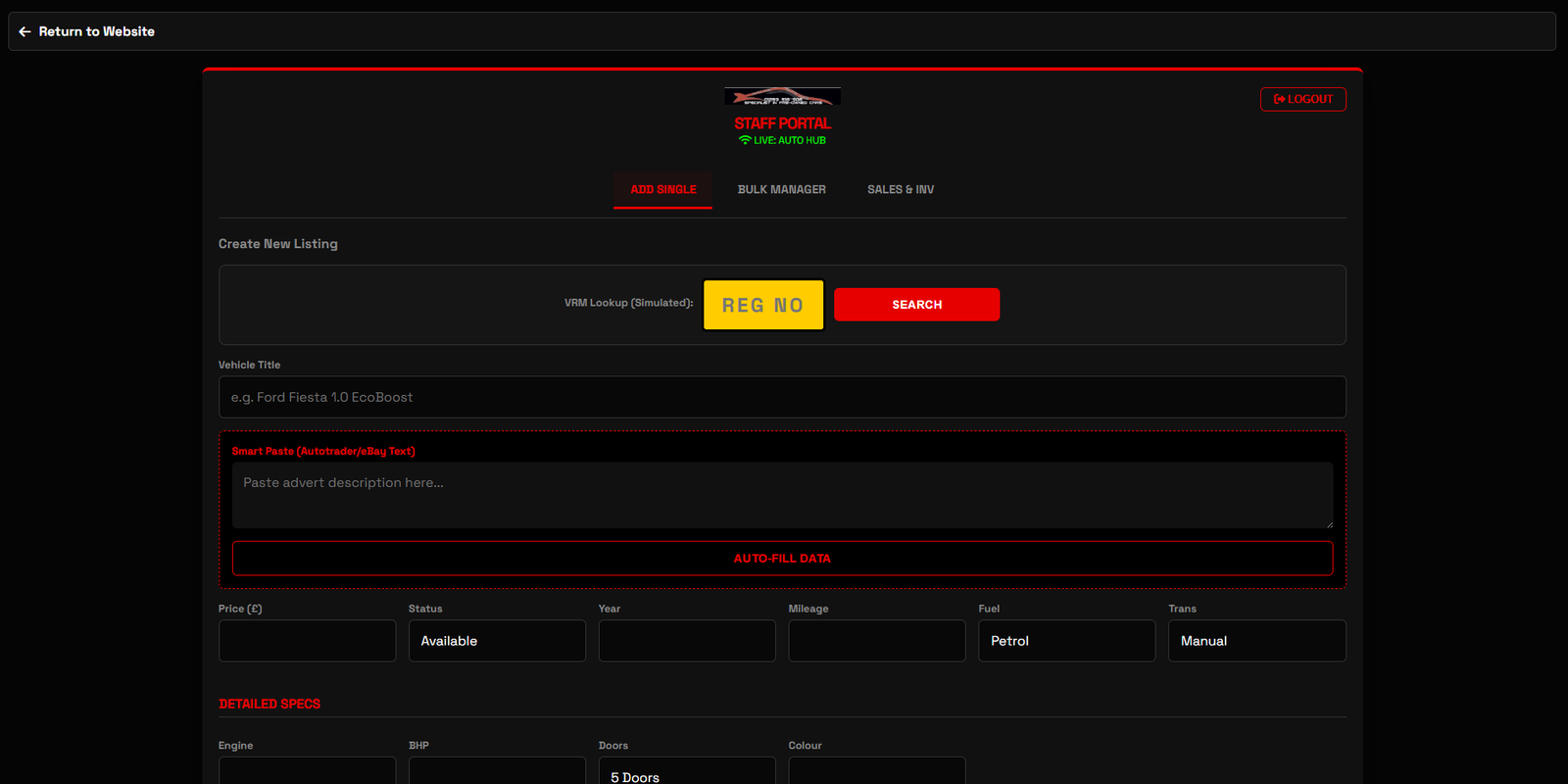Click the Year input field

tap(686, 641)
